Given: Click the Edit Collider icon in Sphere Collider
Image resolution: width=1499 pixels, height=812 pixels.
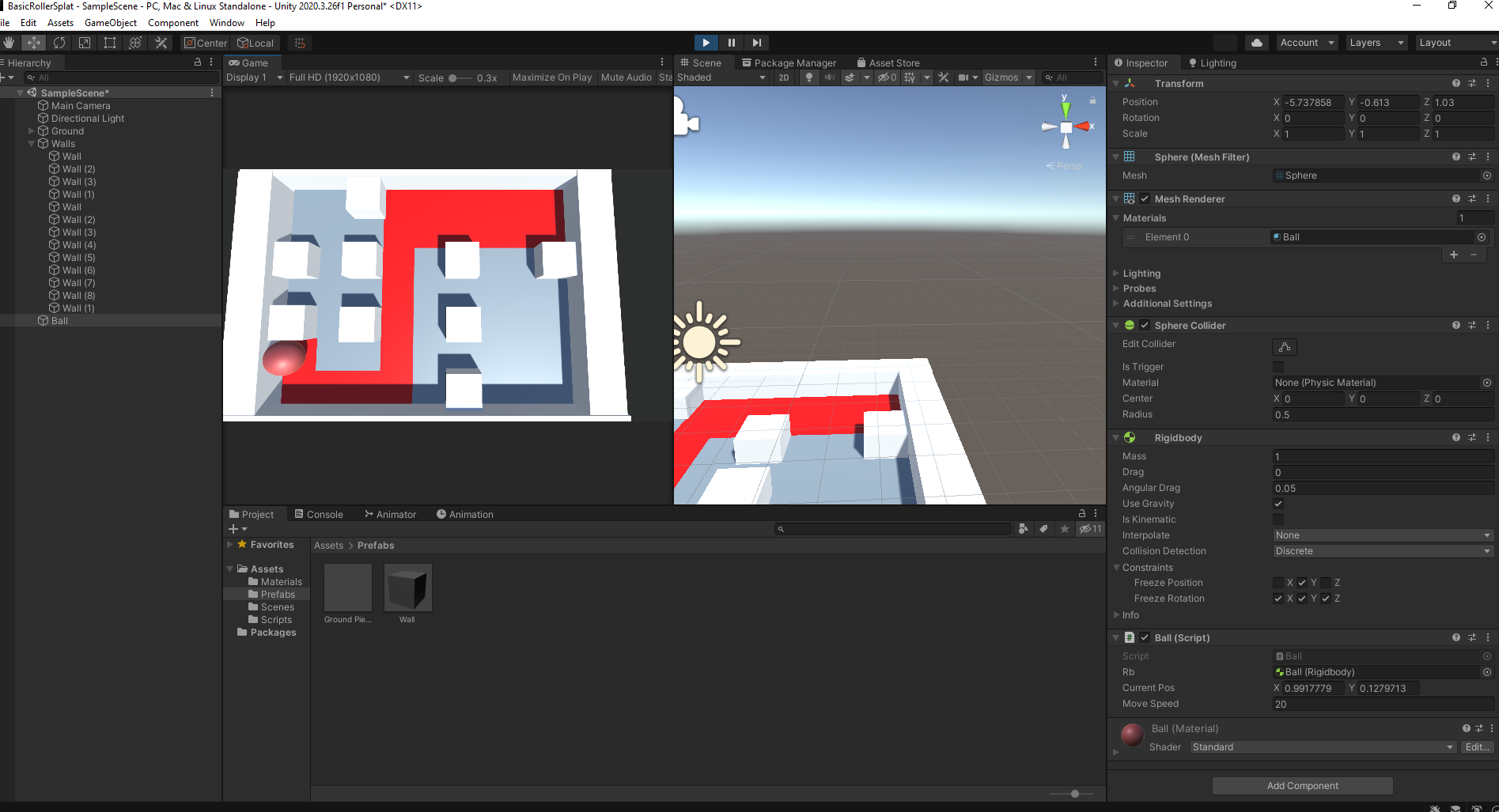Looking at the screenshot, I should click(x=1283, y=346).
